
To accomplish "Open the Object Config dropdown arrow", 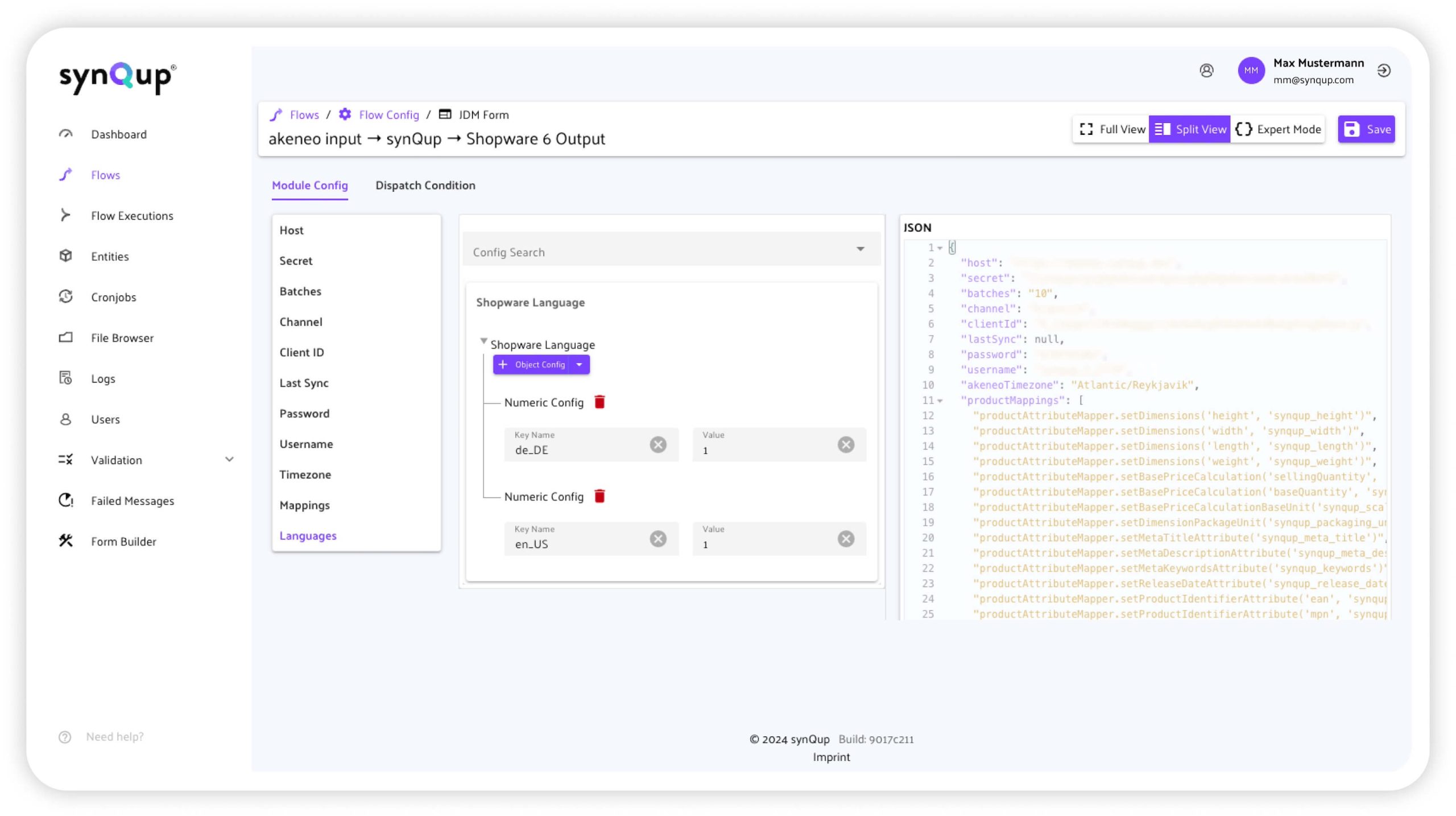I will pos(579,365).
